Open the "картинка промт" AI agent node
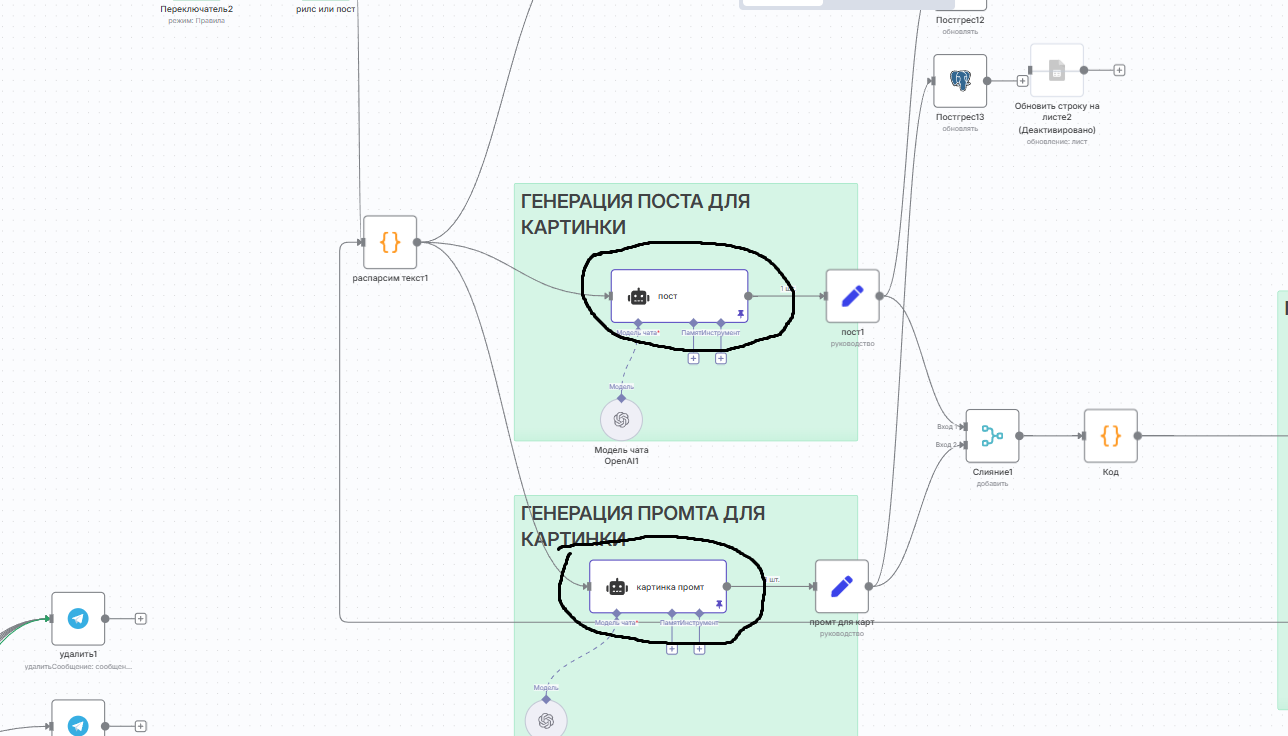Image resolution: width=1288 pixels, height=736 pixels. tap(658, 587)
